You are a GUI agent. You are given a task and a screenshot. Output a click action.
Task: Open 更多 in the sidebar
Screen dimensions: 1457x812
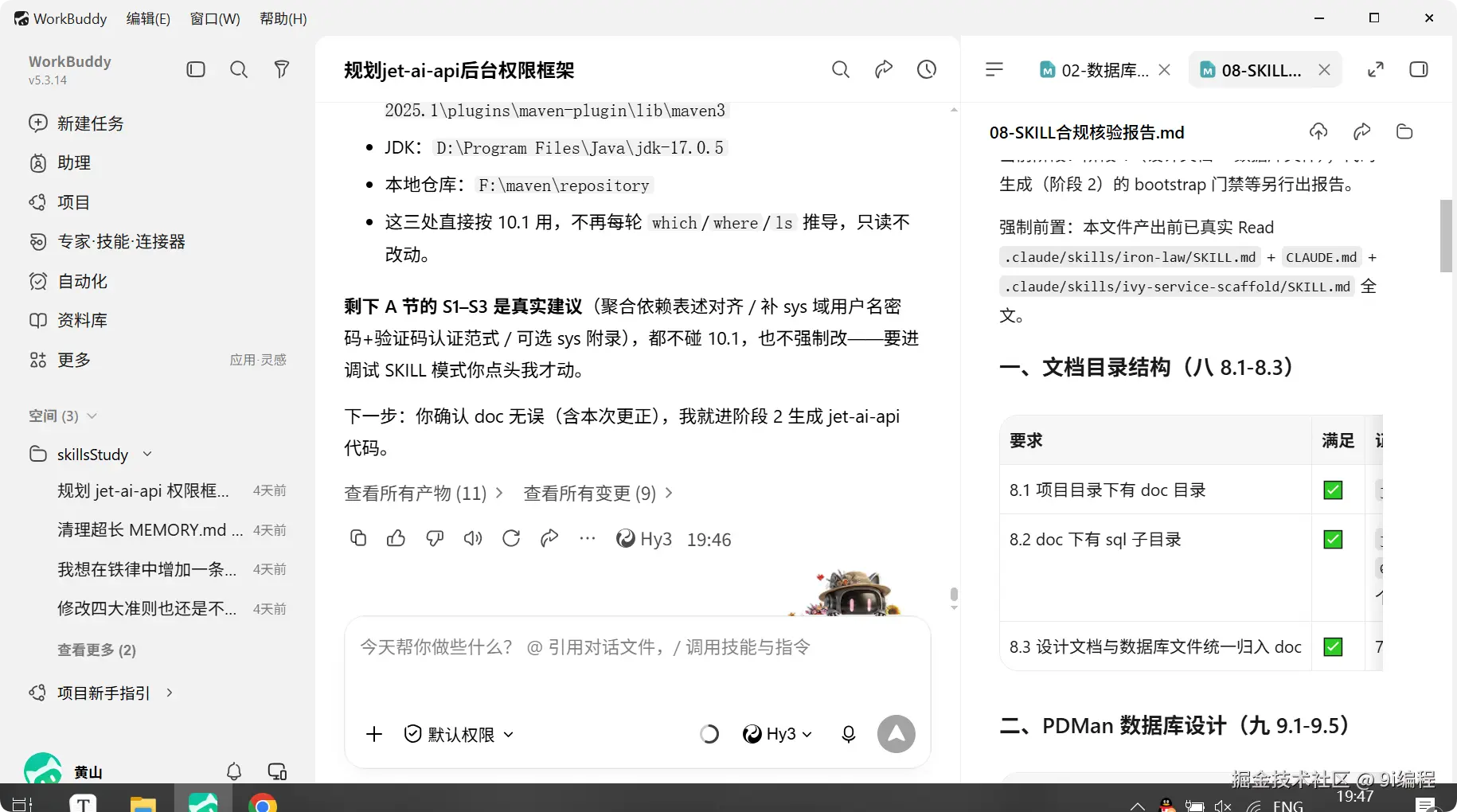pyautogui.click(x=61, y=360)
